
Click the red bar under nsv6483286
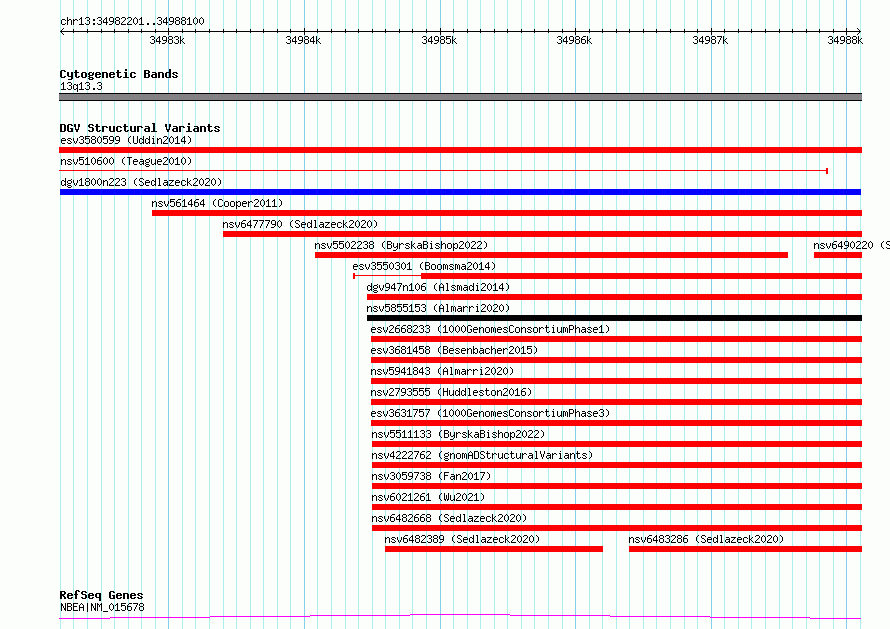pos(745,549)
